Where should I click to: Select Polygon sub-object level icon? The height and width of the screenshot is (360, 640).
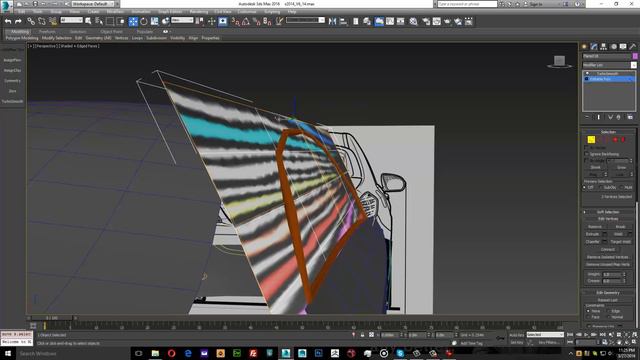point(615,140)
